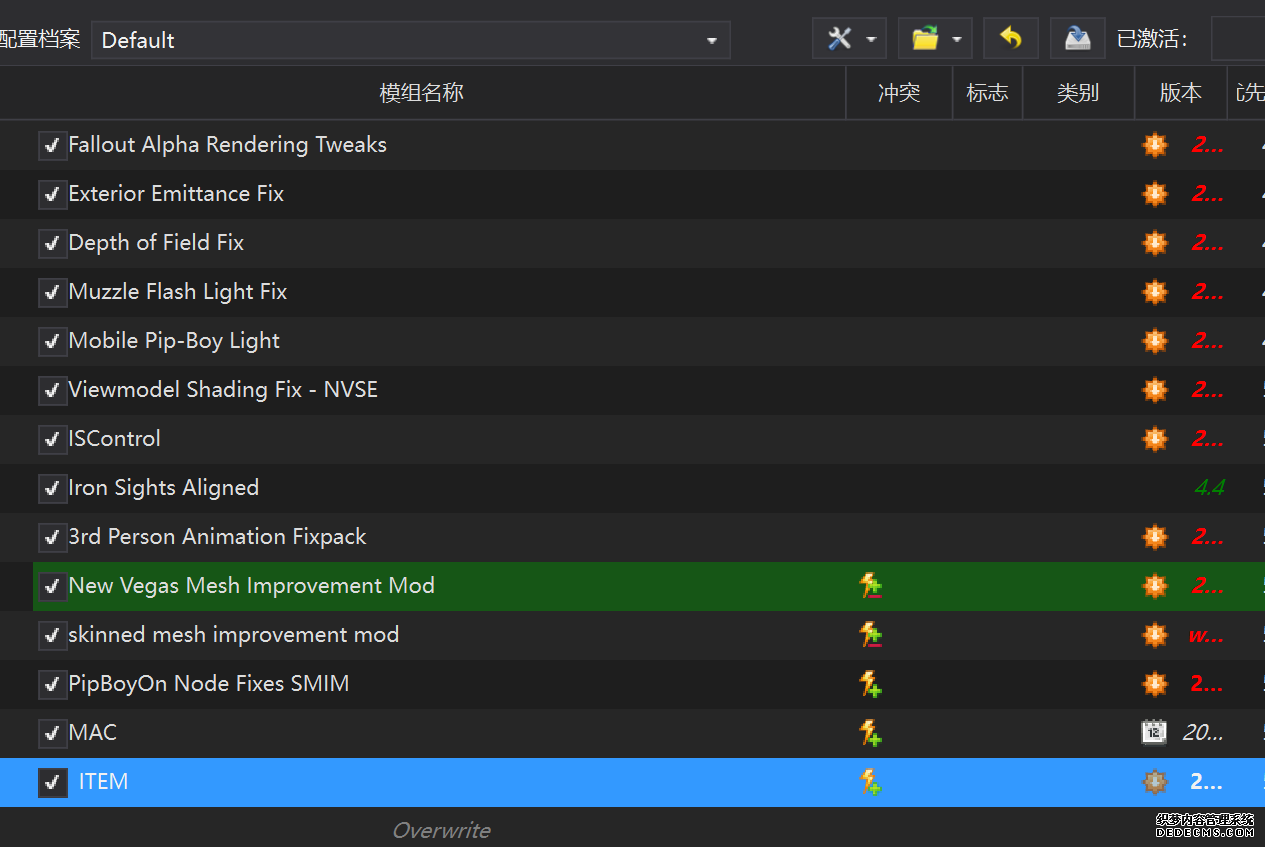Disable the Iron Sights Aligned checkbox
1265x847 pixels.
[52, 489]
